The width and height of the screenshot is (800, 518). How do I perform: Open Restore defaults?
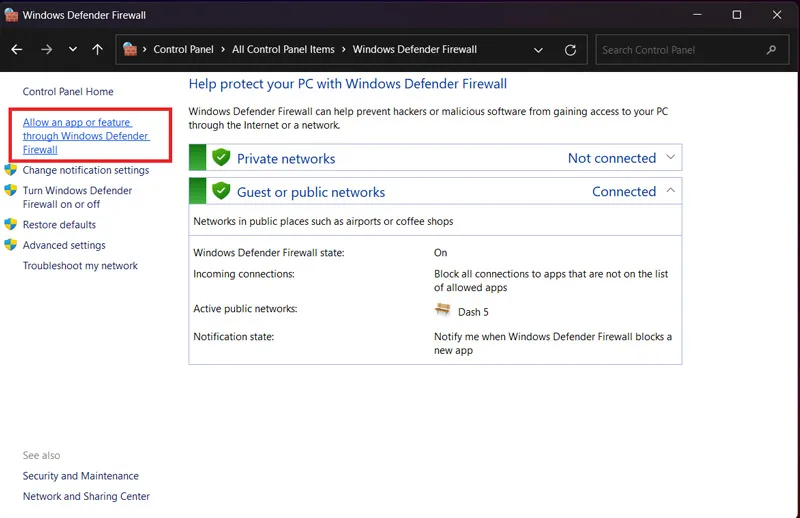click(x=59, y=225)
